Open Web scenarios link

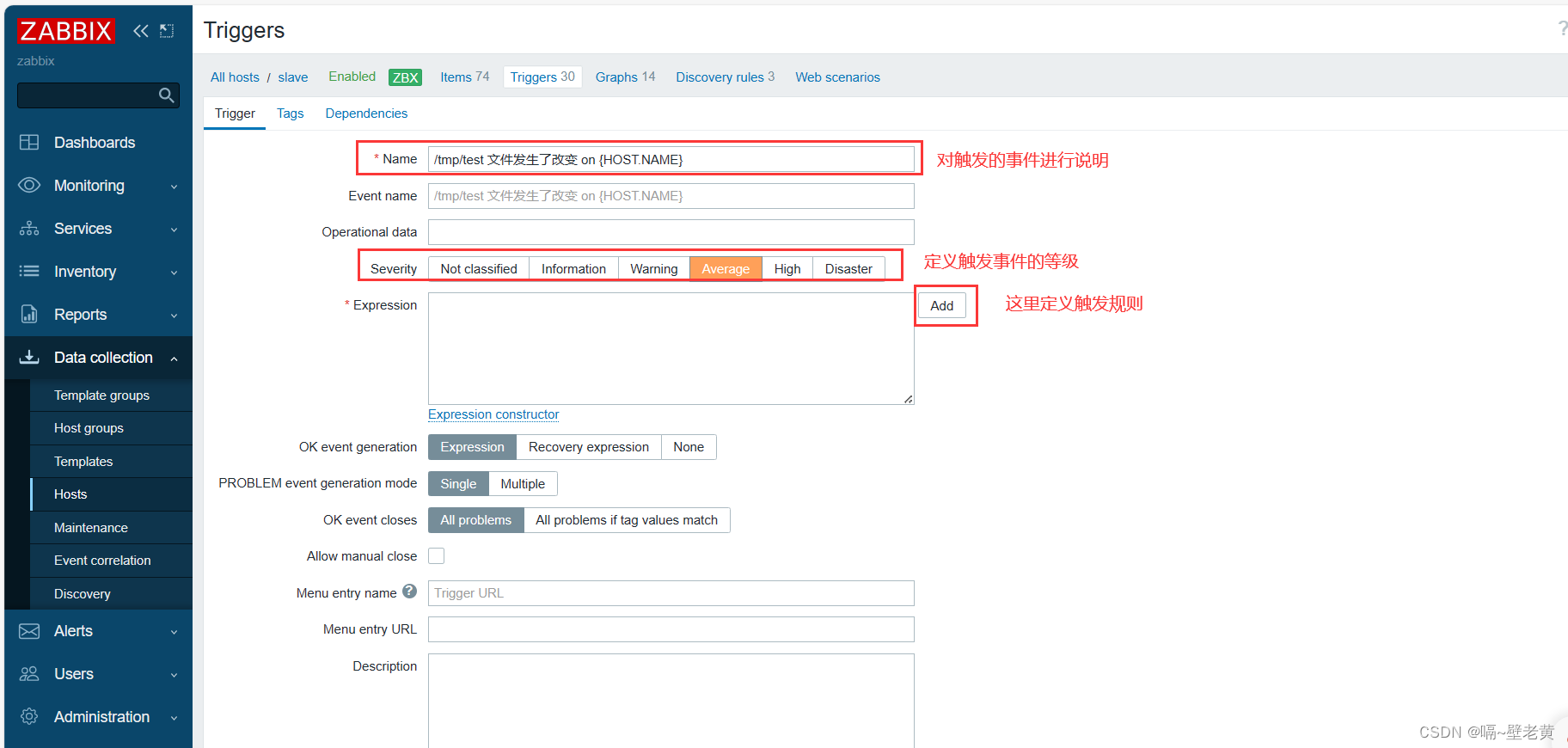[x=837, y=77]
